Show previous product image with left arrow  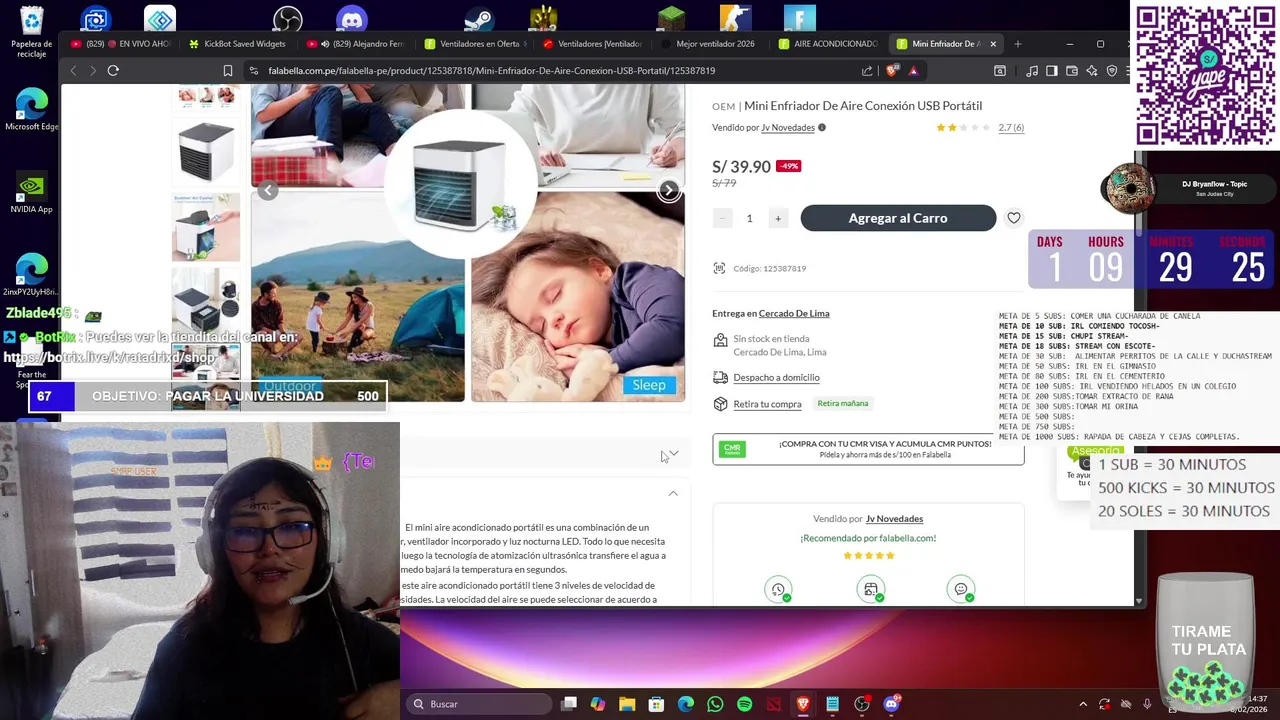click(x=267, y=190)
